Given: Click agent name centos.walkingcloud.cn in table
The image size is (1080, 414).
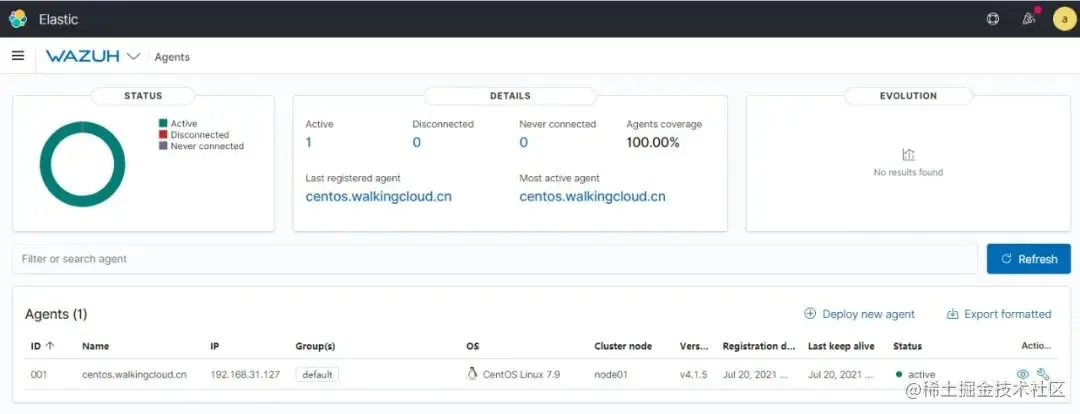Looking at the screenshot, I should (134, 375).
